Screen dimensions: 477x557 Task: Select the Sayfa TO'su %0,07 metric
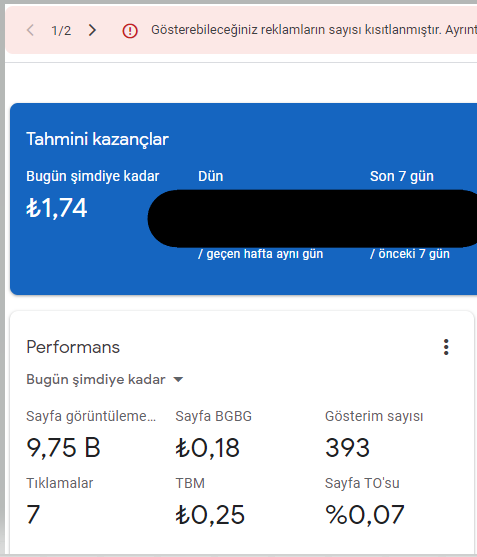[365, 502]
